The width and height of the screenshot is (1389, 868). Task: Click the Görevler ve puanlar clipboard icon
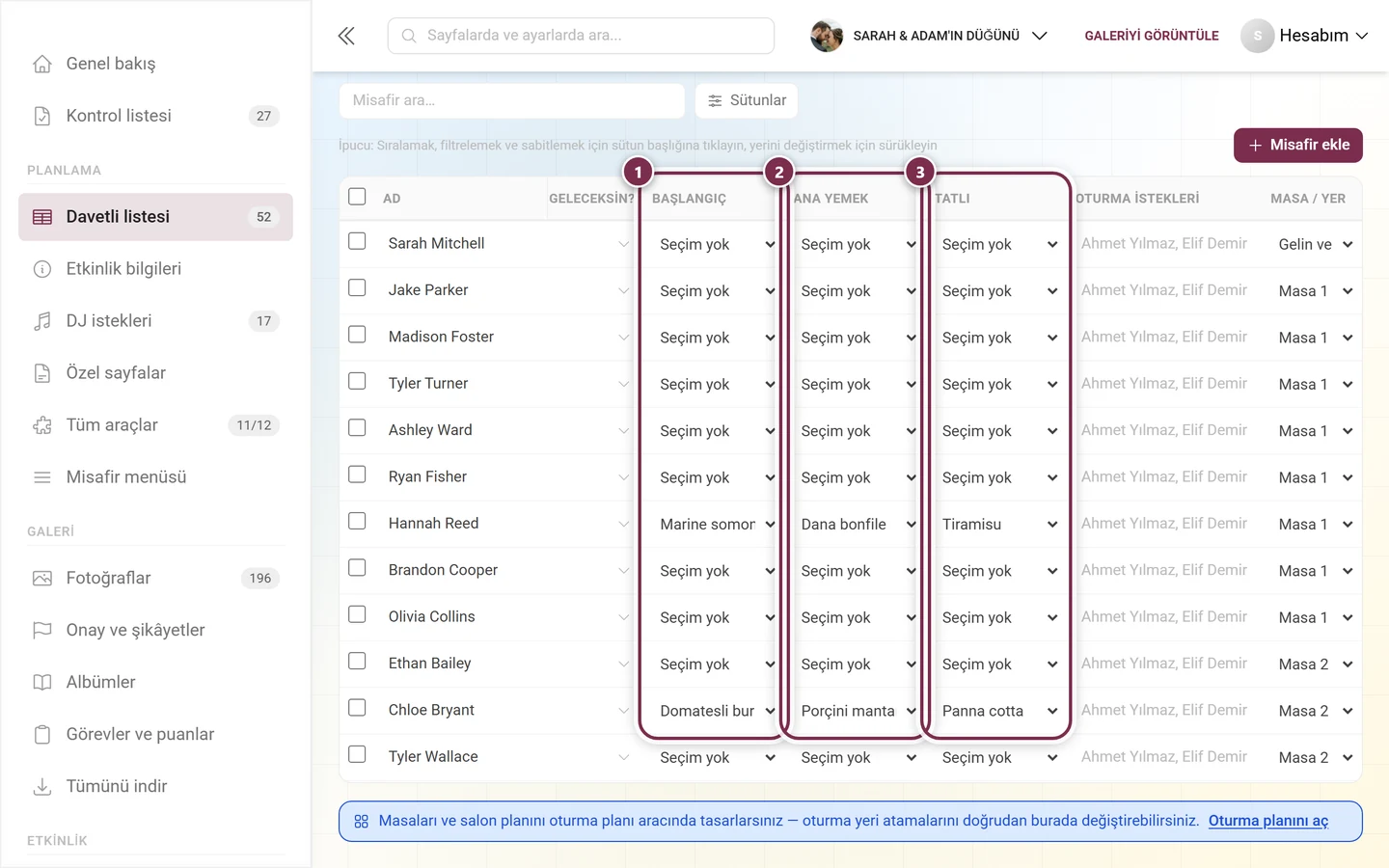(42, 735)
